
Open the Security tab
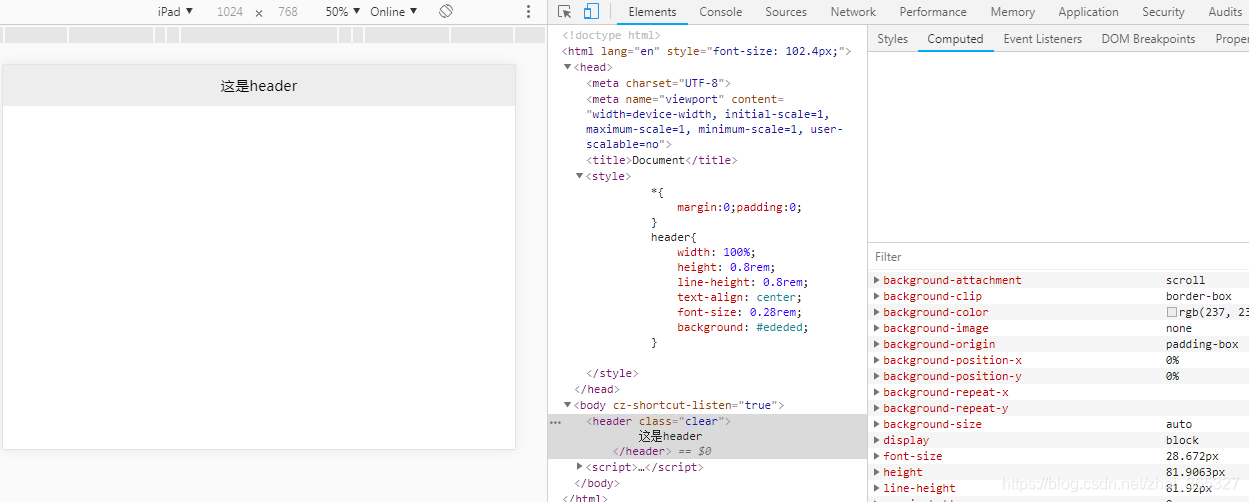coord(1163,12)
